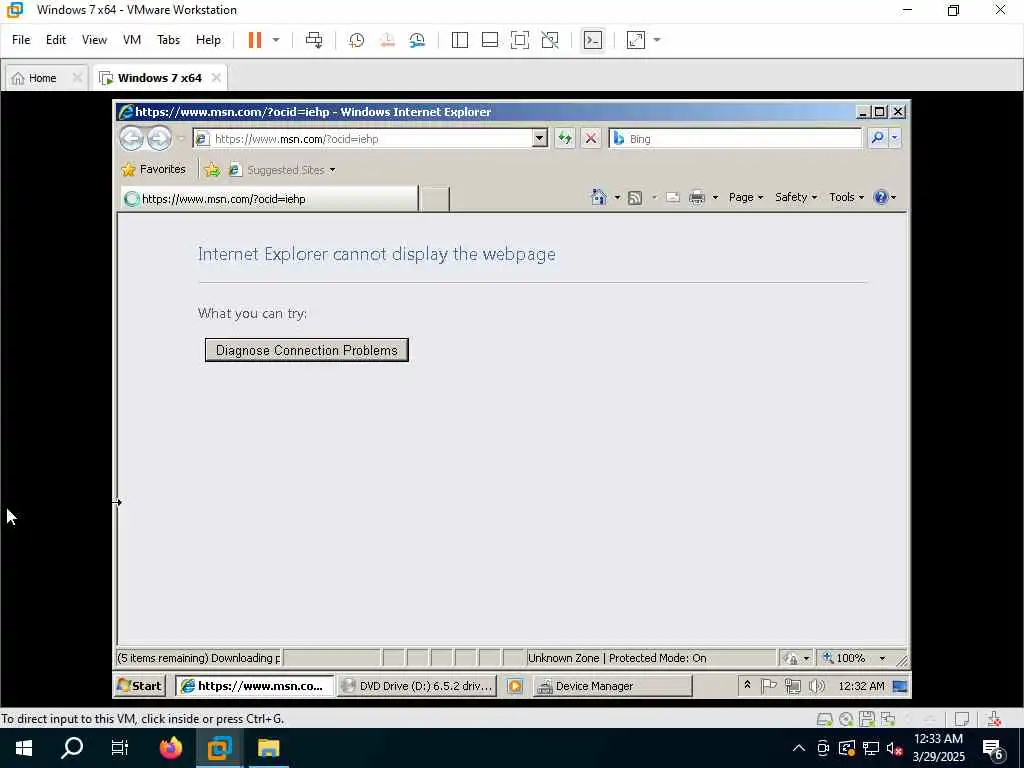Select the msn.com IE taskbar button
1024x768 pixels.
[255, 686]
